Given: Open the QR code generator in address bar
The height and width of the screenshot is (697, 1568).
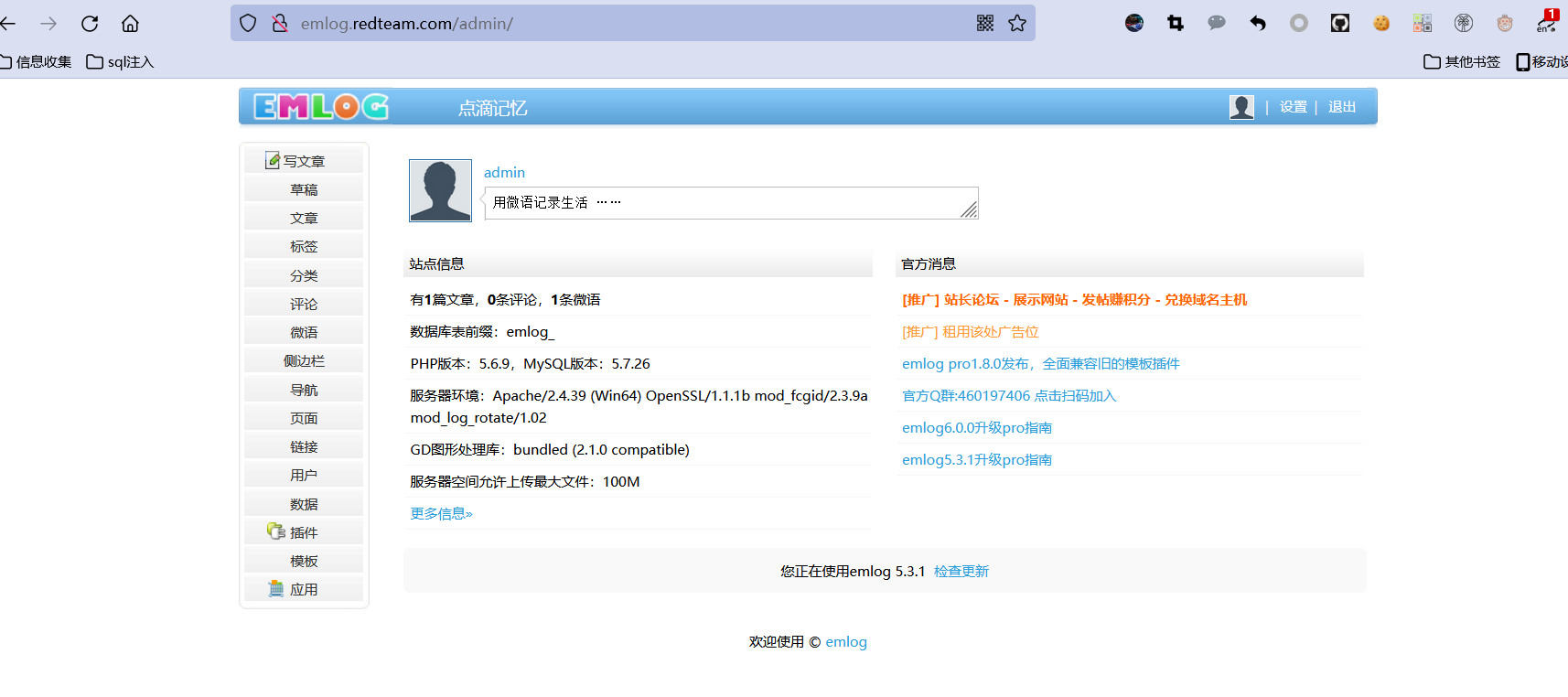Looking at the screenshot, I should tap(985, 24).
